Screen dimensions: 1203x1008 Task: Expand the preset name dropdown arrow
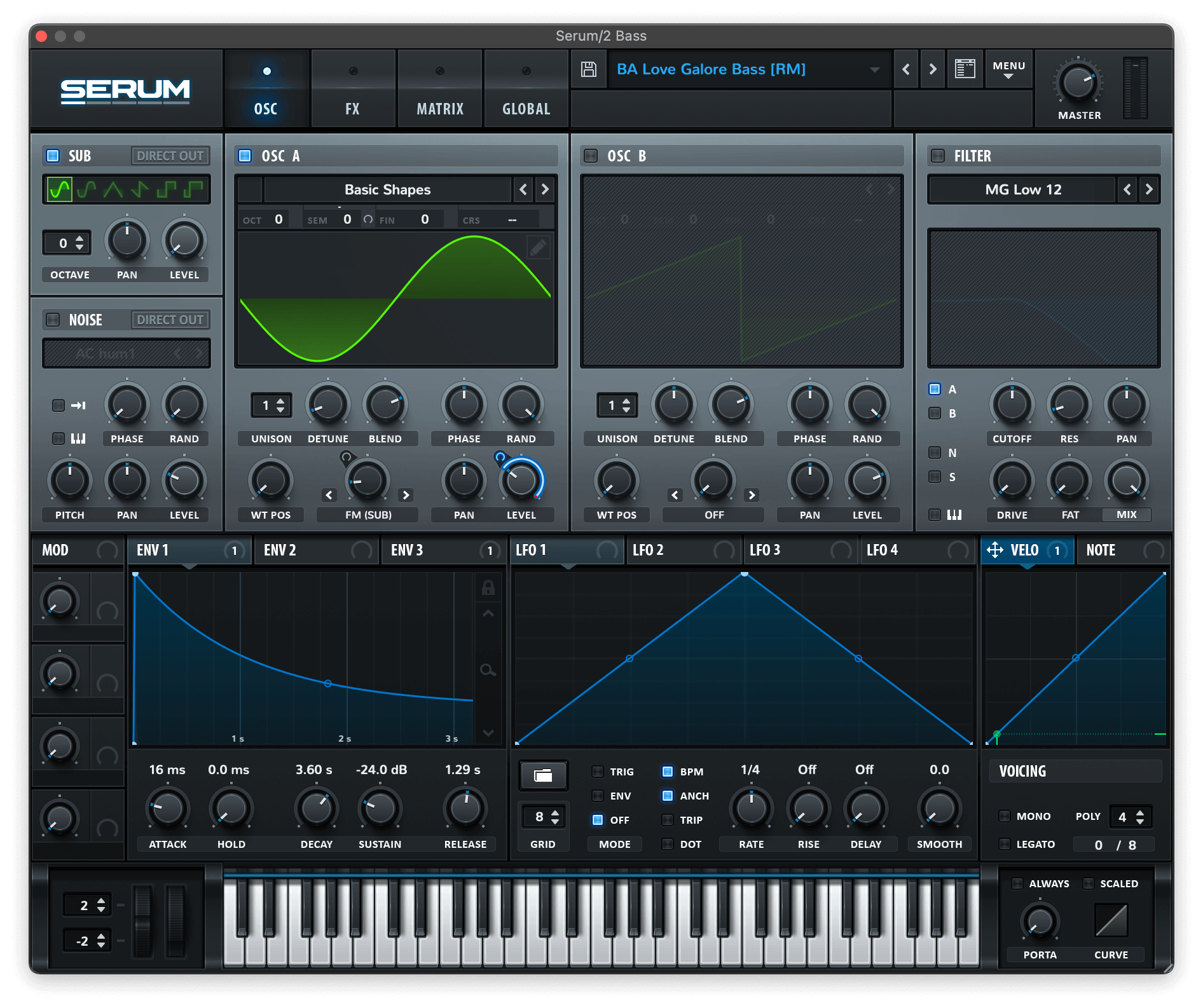875,69
